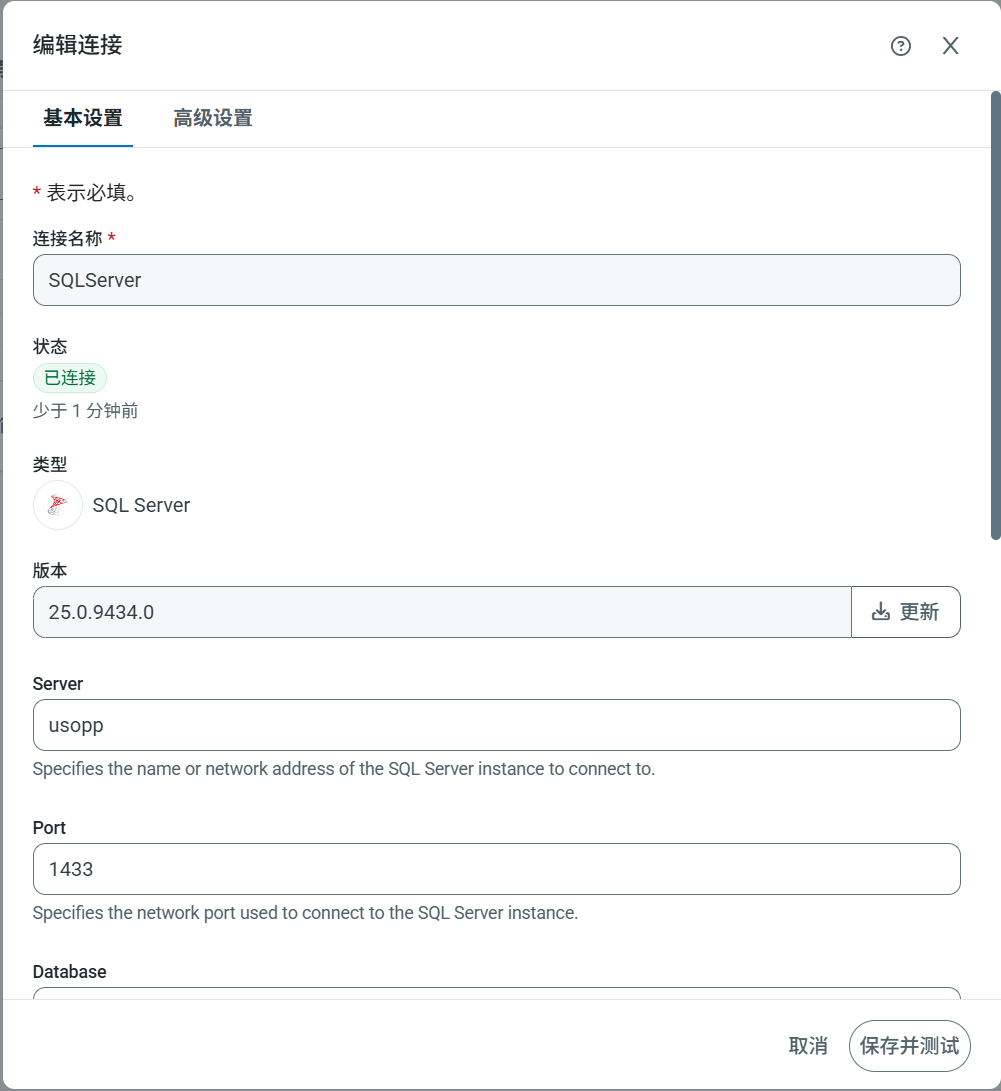Click the Port field description text
The image size is (1001, 1091).
[305, 913]
